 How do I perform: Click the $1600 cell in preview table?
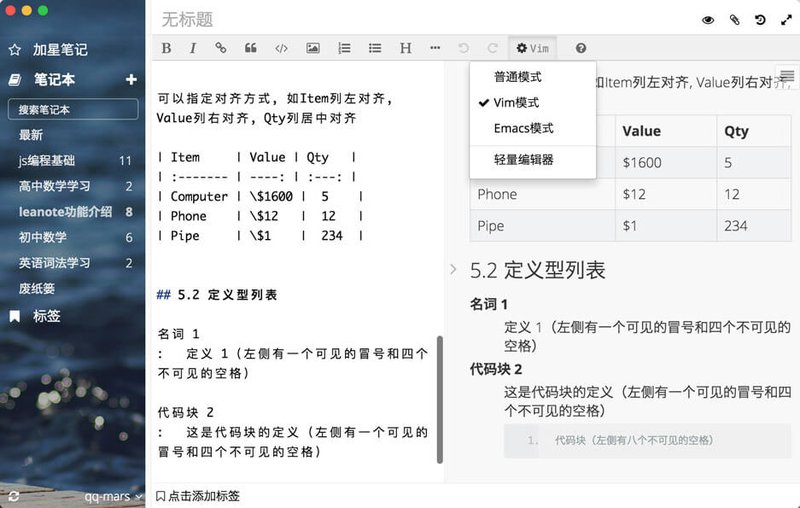pos(665,163)
